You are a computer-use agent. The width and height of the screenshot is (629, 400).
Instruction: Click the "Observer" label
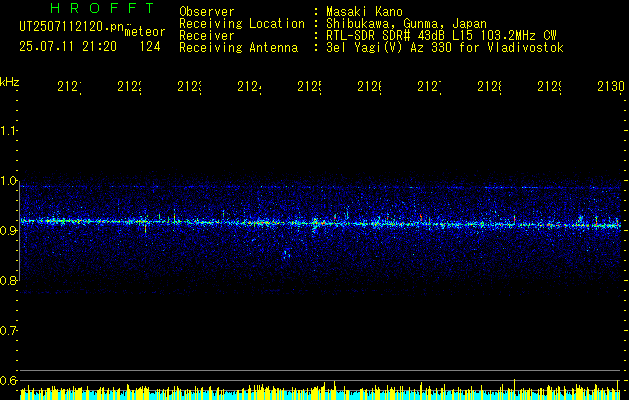click(207, 12)
